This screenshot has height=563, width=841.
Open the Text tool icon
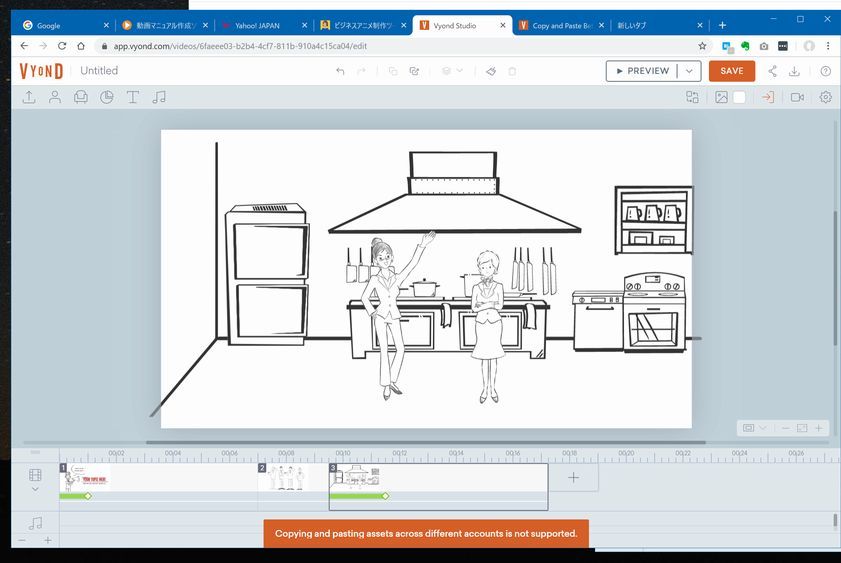pyautogui.click(x=132, y=97)
